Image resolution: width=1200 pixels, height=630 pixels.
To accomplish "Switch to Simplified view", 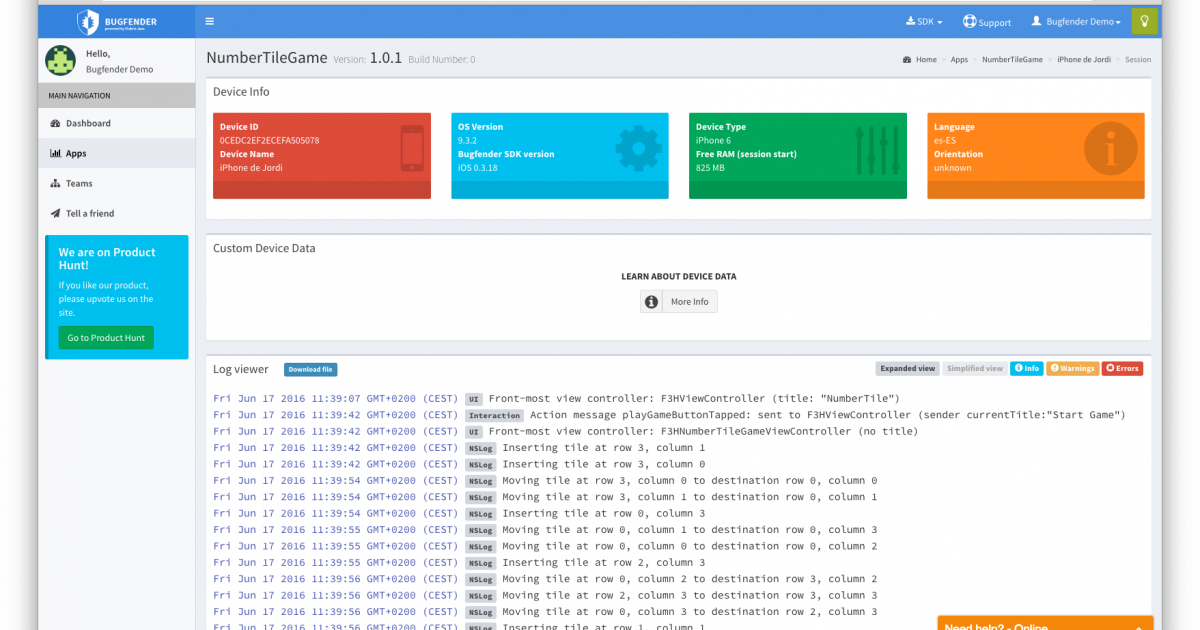I will (974, 369).
